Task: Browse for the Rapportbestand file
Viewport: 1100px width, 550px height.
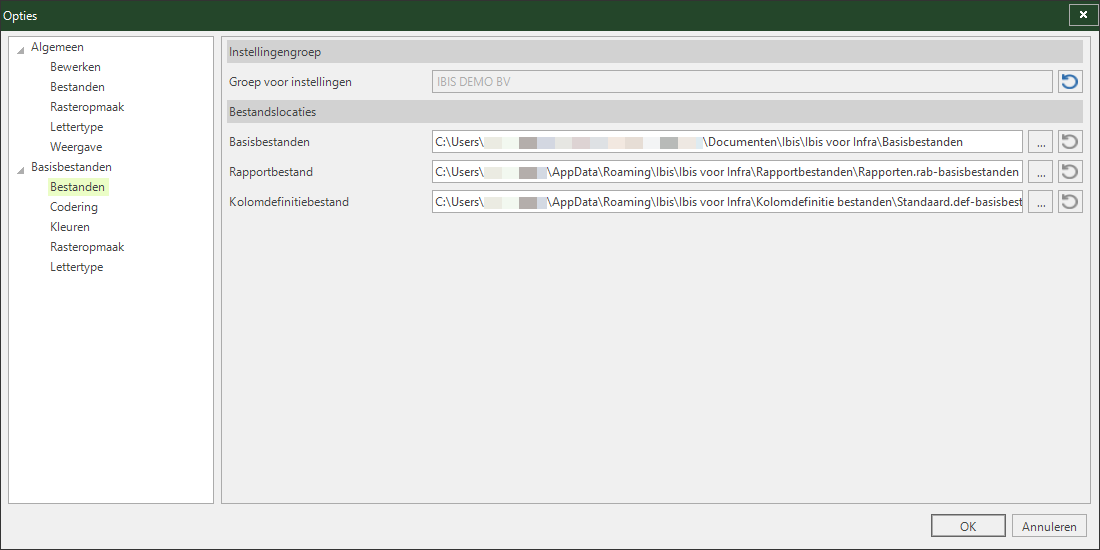Action: point(1040,172)
